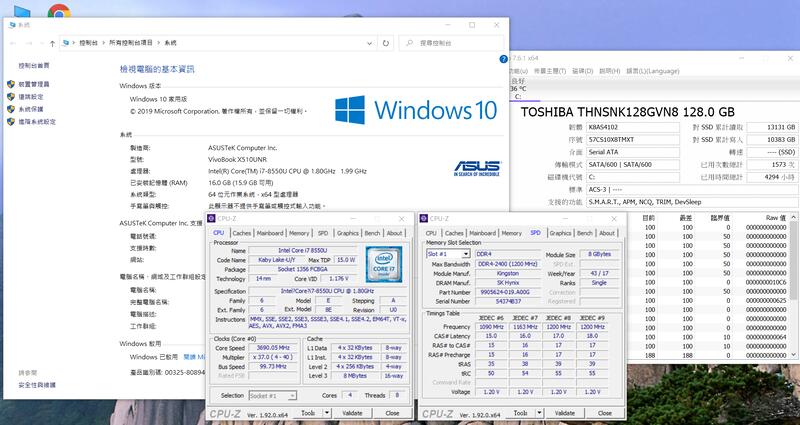Screen dimensions: 800x425
Task: Click the TOSHIBA THNSNK128GVN8 128.0 GB title
Action: pyautogui.click(x=628, y=111)
